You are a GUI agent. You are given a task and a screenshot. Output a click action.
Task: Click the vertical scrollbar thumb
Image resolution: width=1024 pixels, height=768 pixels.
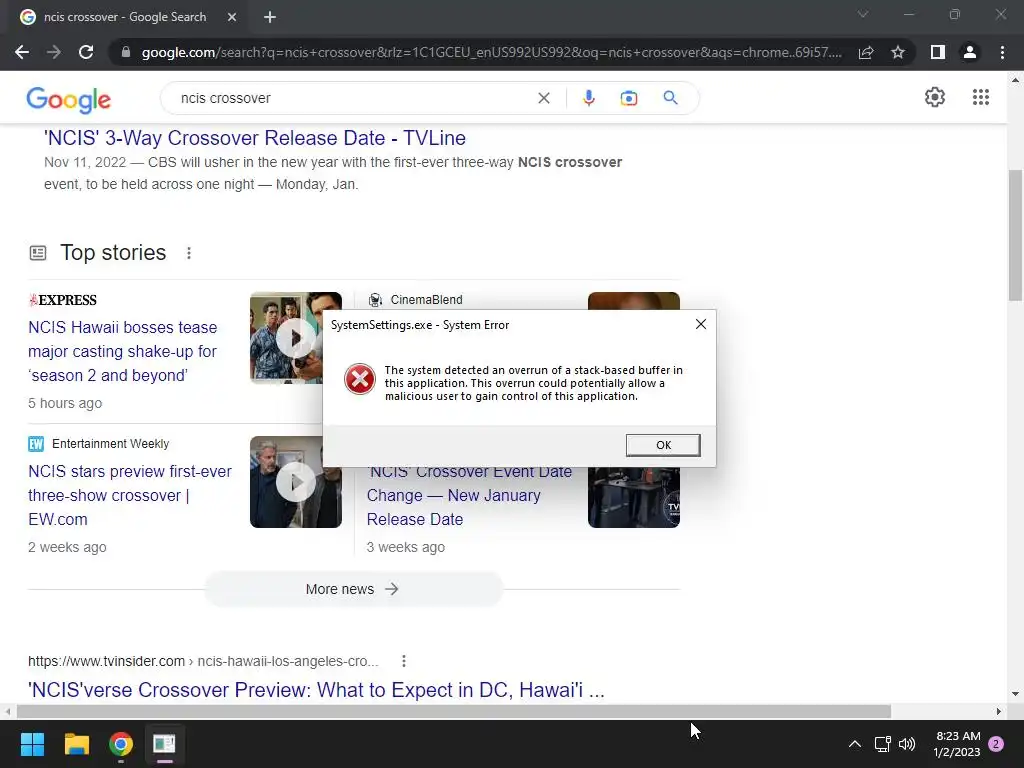click(1014, 235)
